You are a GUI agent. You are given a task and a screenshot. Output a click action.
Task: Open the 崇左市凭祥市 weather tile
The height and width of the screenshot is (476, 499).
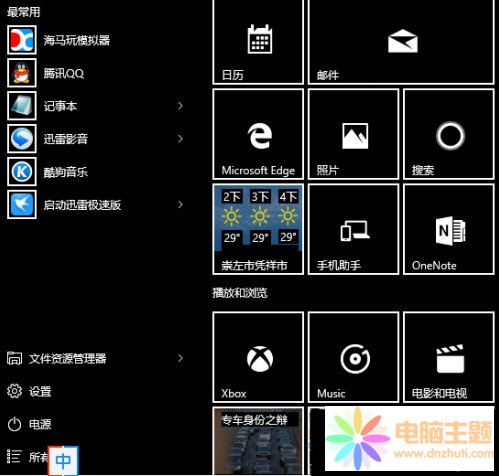click(x=258, y=229)
